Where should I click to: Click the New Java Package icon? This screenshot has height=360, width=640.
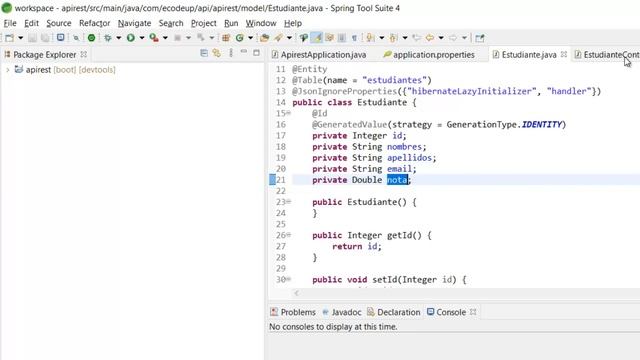pyautogui.click(x=226, y=38)
